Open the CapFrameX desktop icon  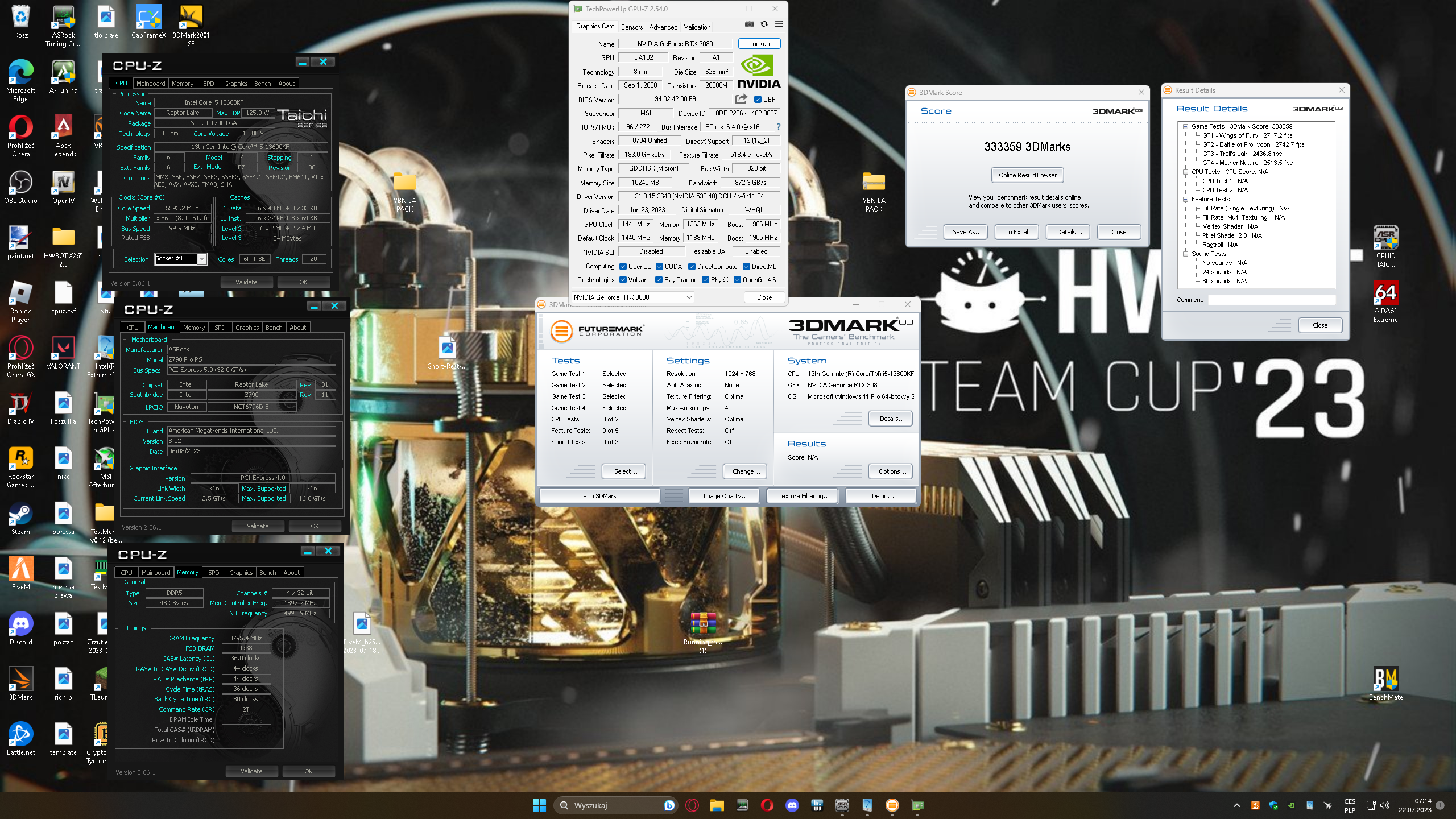tap(148, 22)
